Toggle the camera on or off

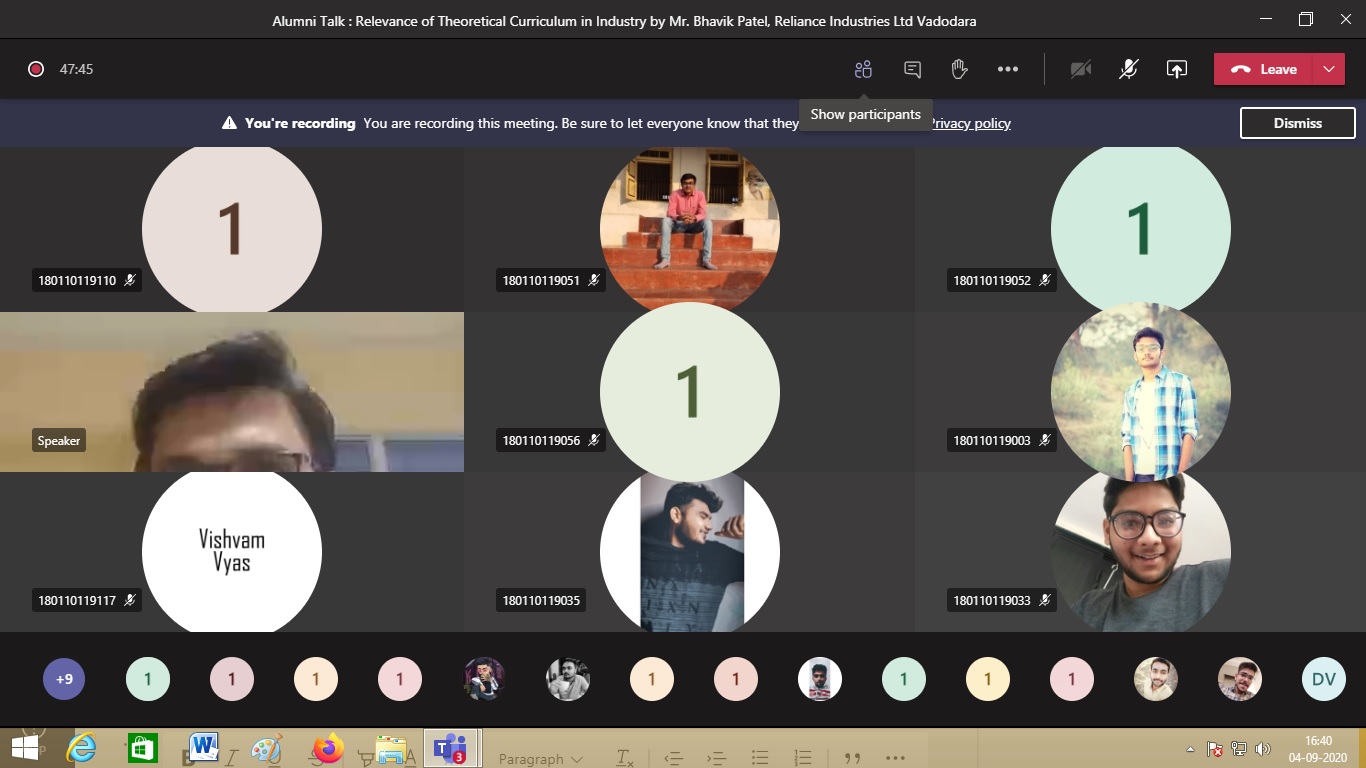click(x=1080, y=69)
